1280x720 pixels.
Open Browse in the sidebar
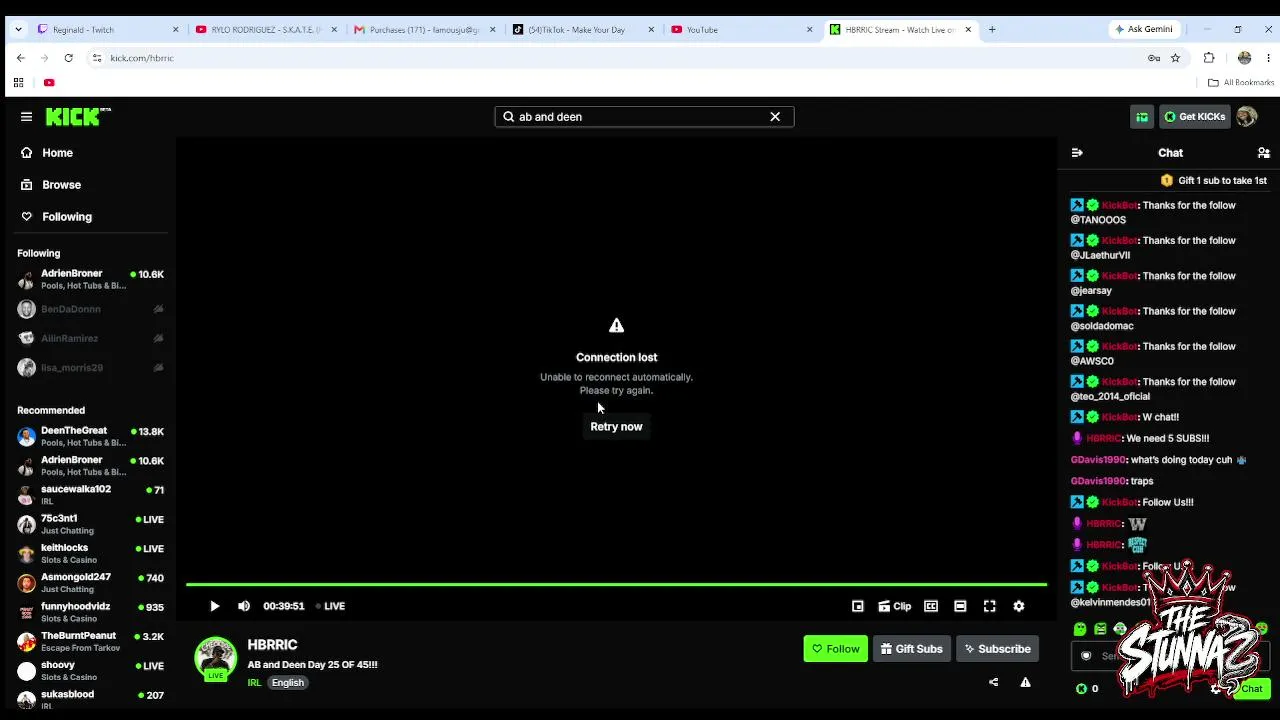[x=61, y=185]
